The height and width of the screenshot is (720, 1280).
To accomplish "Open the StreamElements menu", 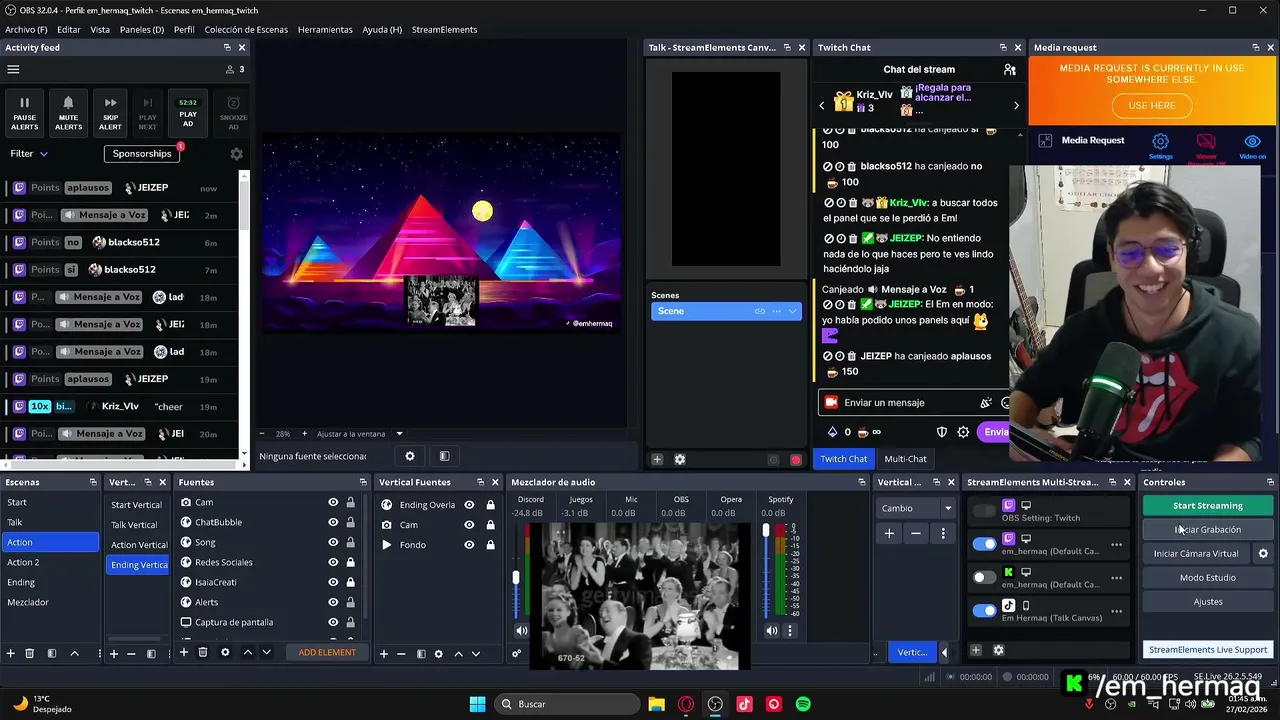I will (444, 30).
